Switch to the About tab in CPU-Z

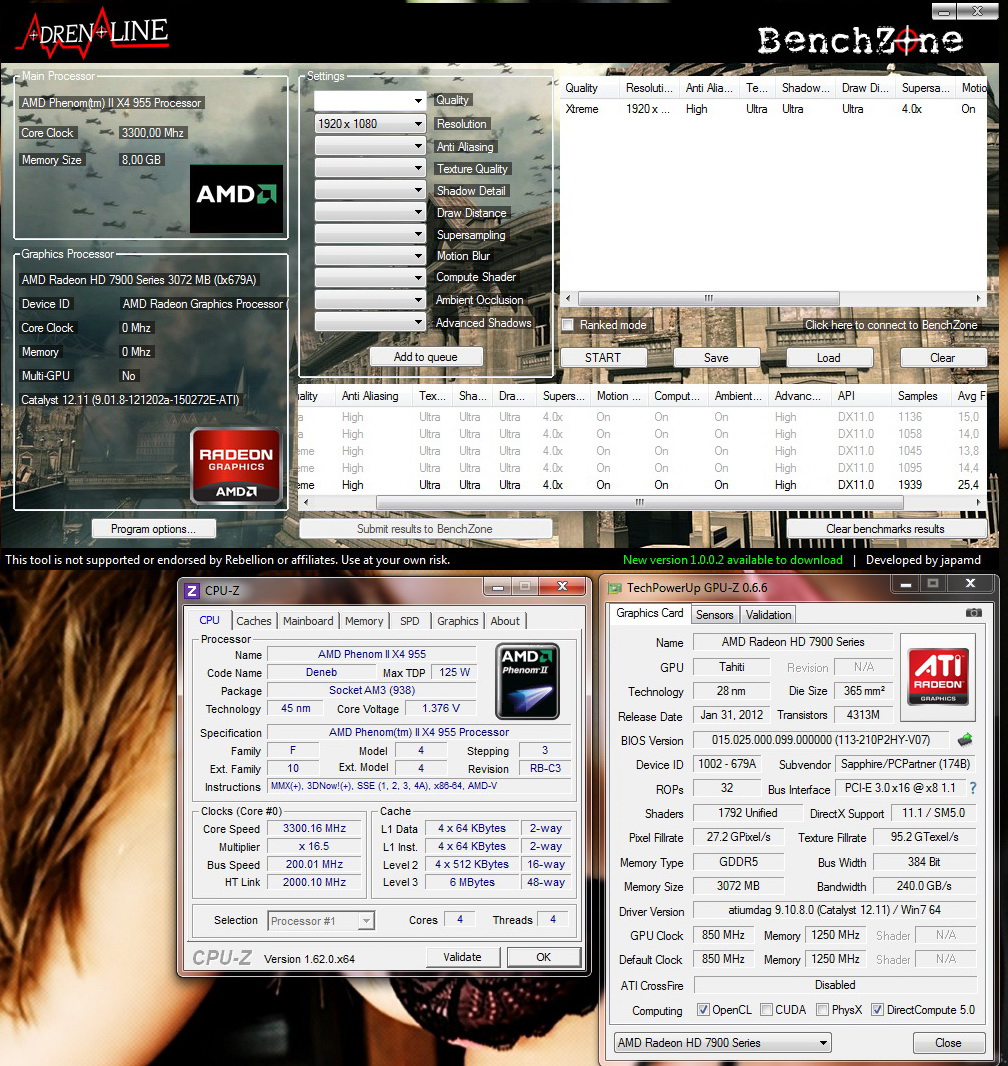505,621
